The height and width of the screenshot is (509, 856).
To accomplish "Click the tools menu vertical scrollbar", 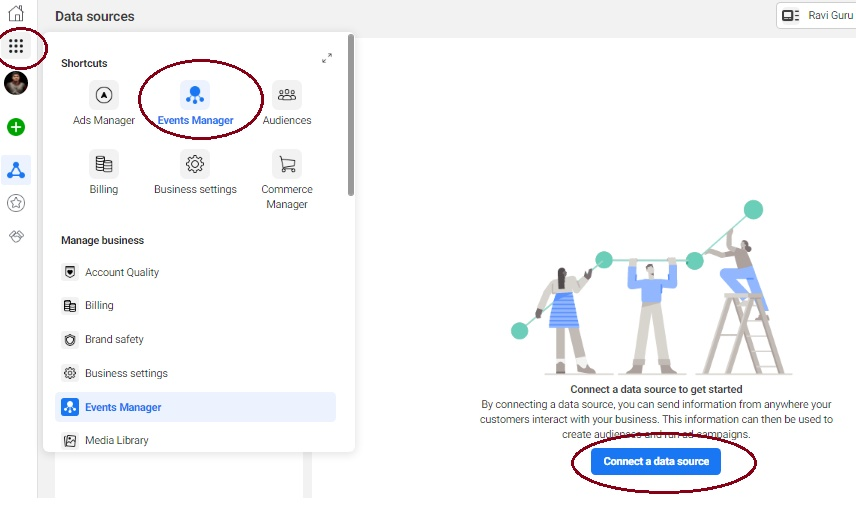I will [x=351, y=115].
